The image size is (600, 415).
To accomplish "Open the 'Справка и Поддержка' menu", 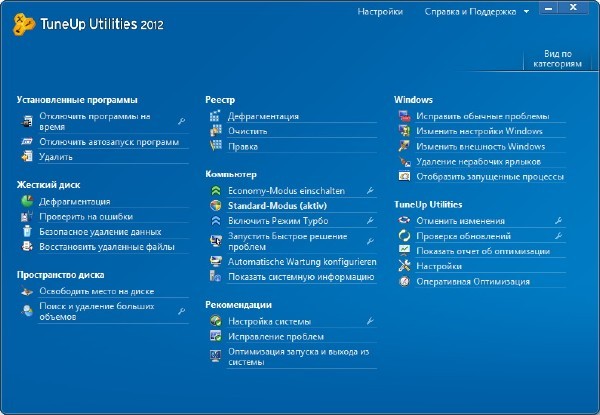I will point(470,12).
